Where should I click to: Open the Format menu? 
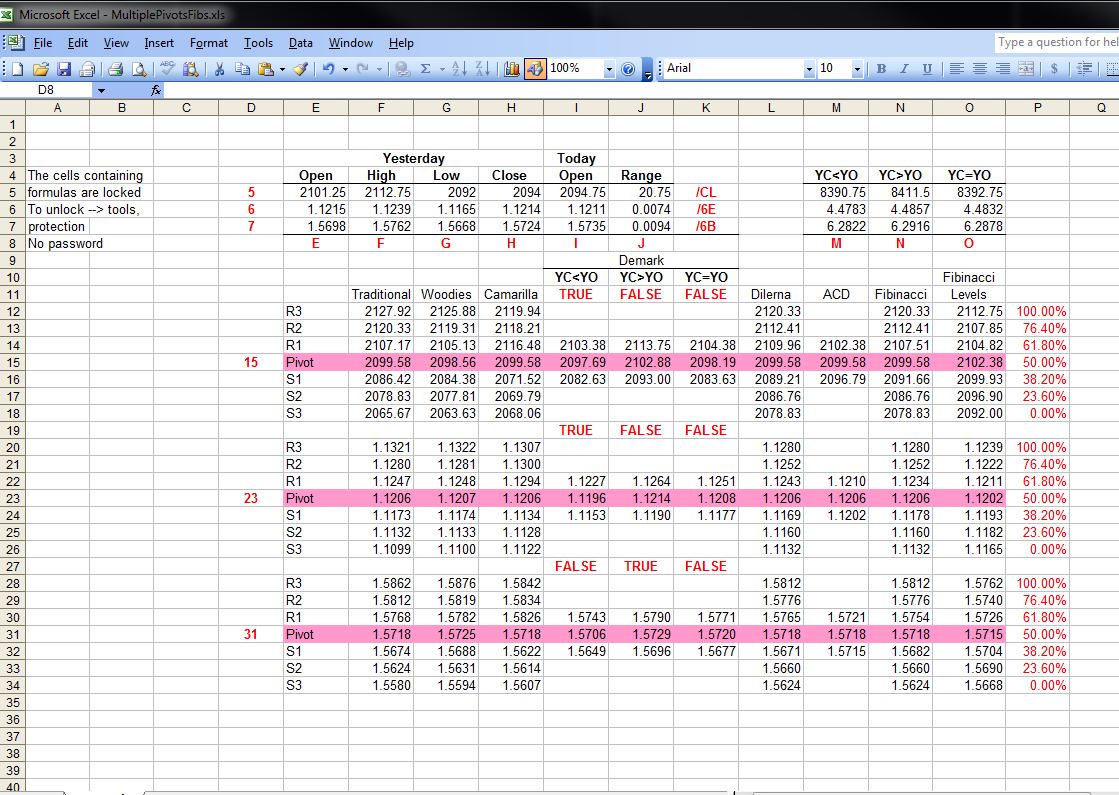(x=208, y=43)
